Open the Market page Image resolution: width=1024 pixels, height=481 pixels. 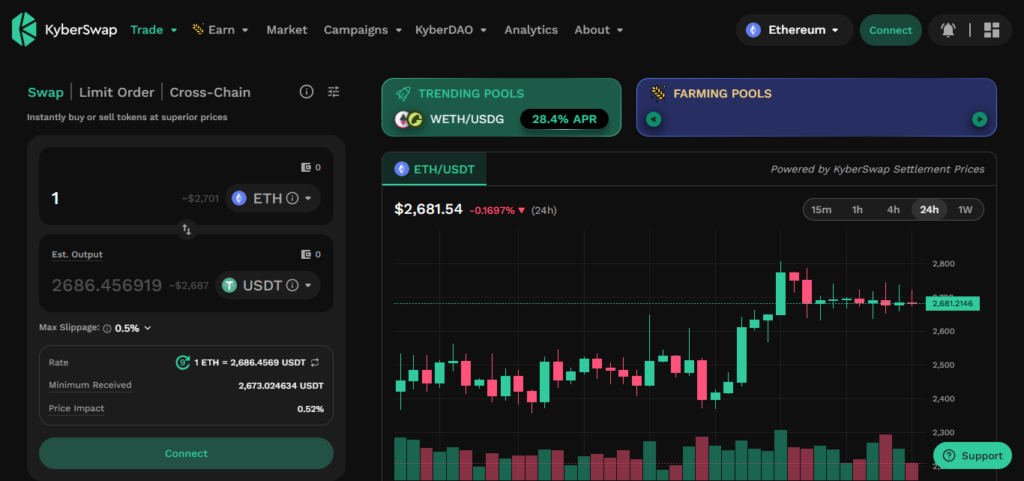(287, 30)
